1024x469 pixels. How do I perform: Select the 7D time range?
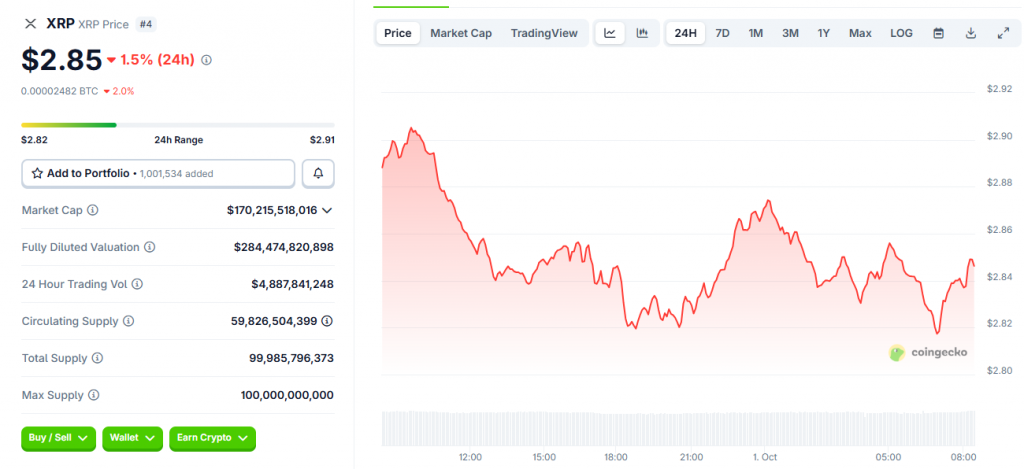pos(722,33)
